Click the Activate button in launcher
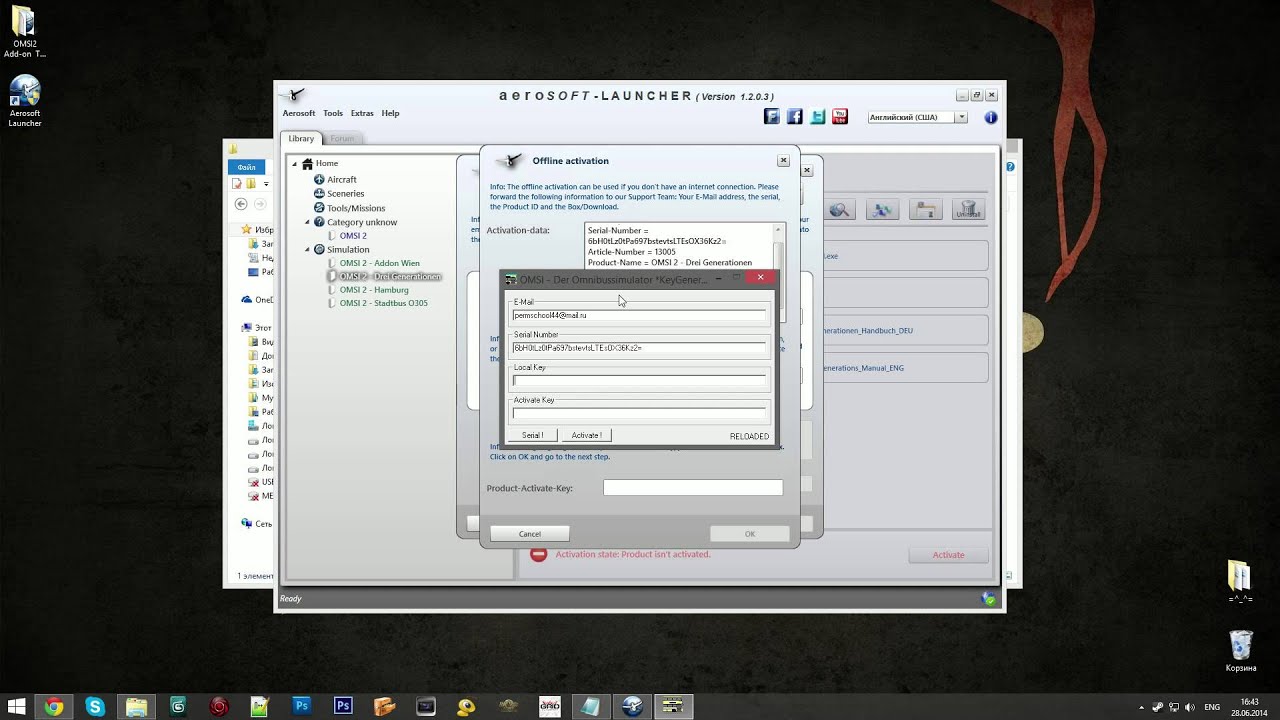 (949, 555)
